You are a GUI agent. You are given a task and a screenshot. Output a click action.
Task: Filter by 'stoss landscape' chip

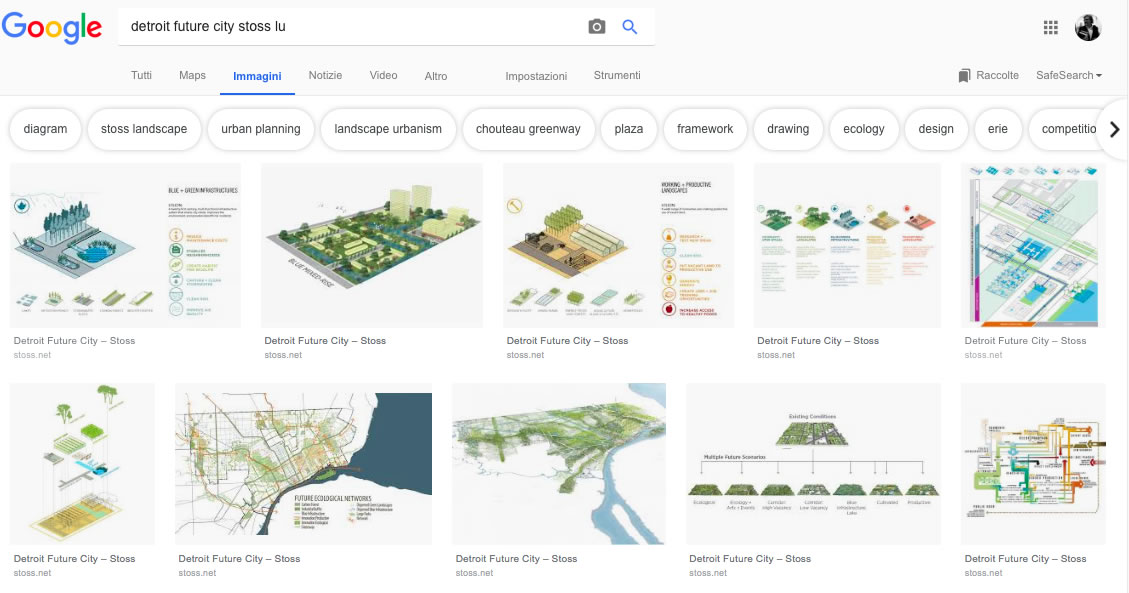(144, 129)
